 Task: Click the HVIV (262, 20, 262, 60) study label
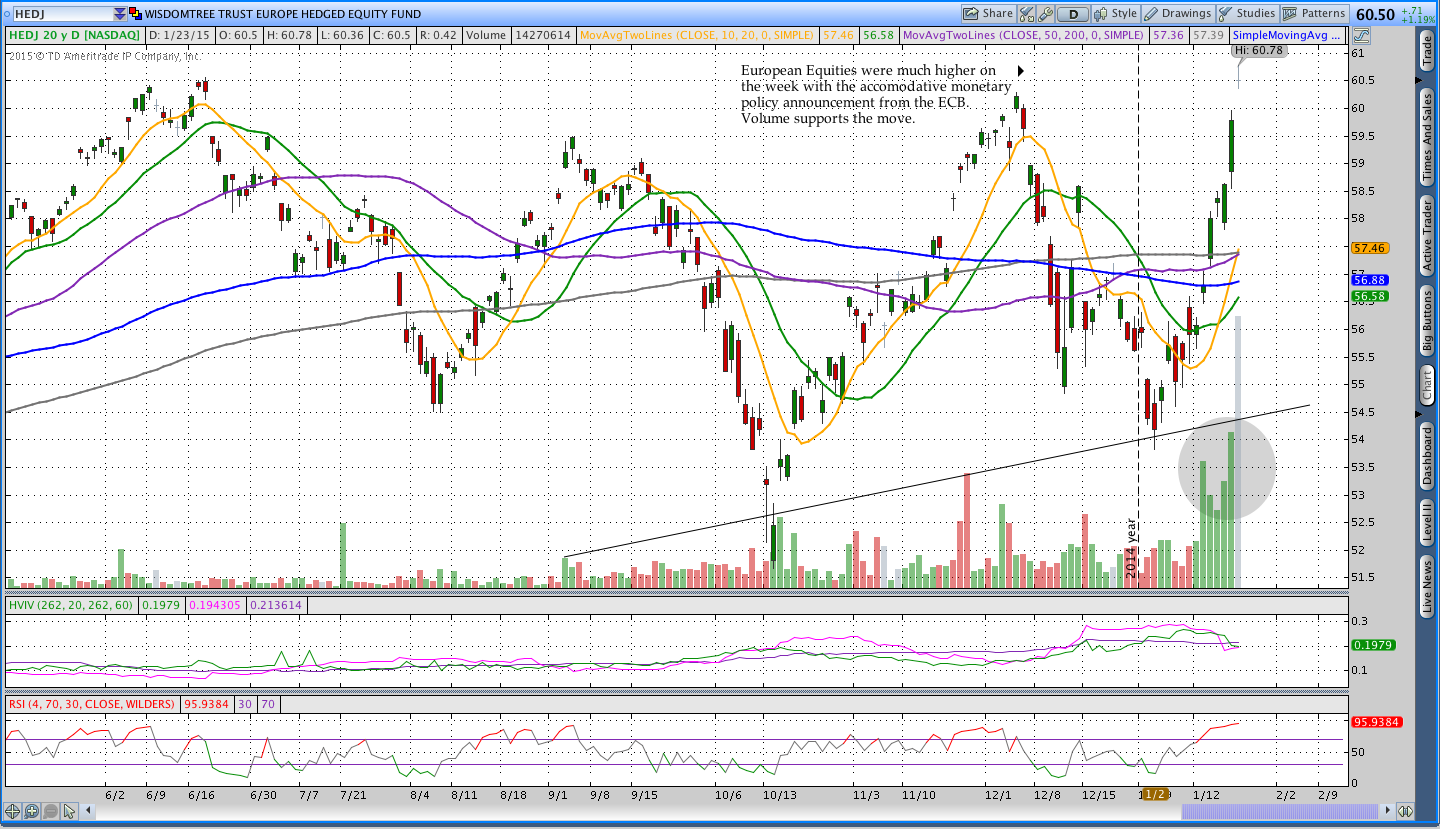click(x=71, y=605)
